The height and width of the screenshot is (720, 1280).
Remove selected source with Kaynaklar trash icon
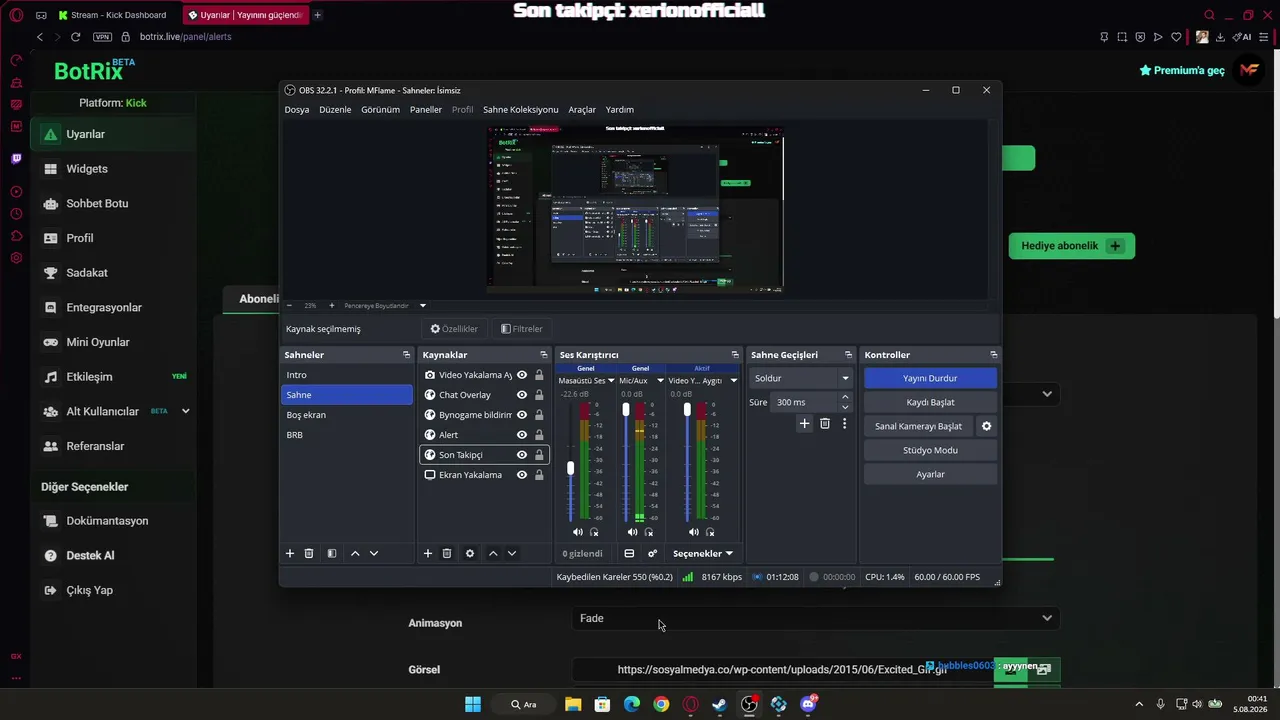click(447, 553)
